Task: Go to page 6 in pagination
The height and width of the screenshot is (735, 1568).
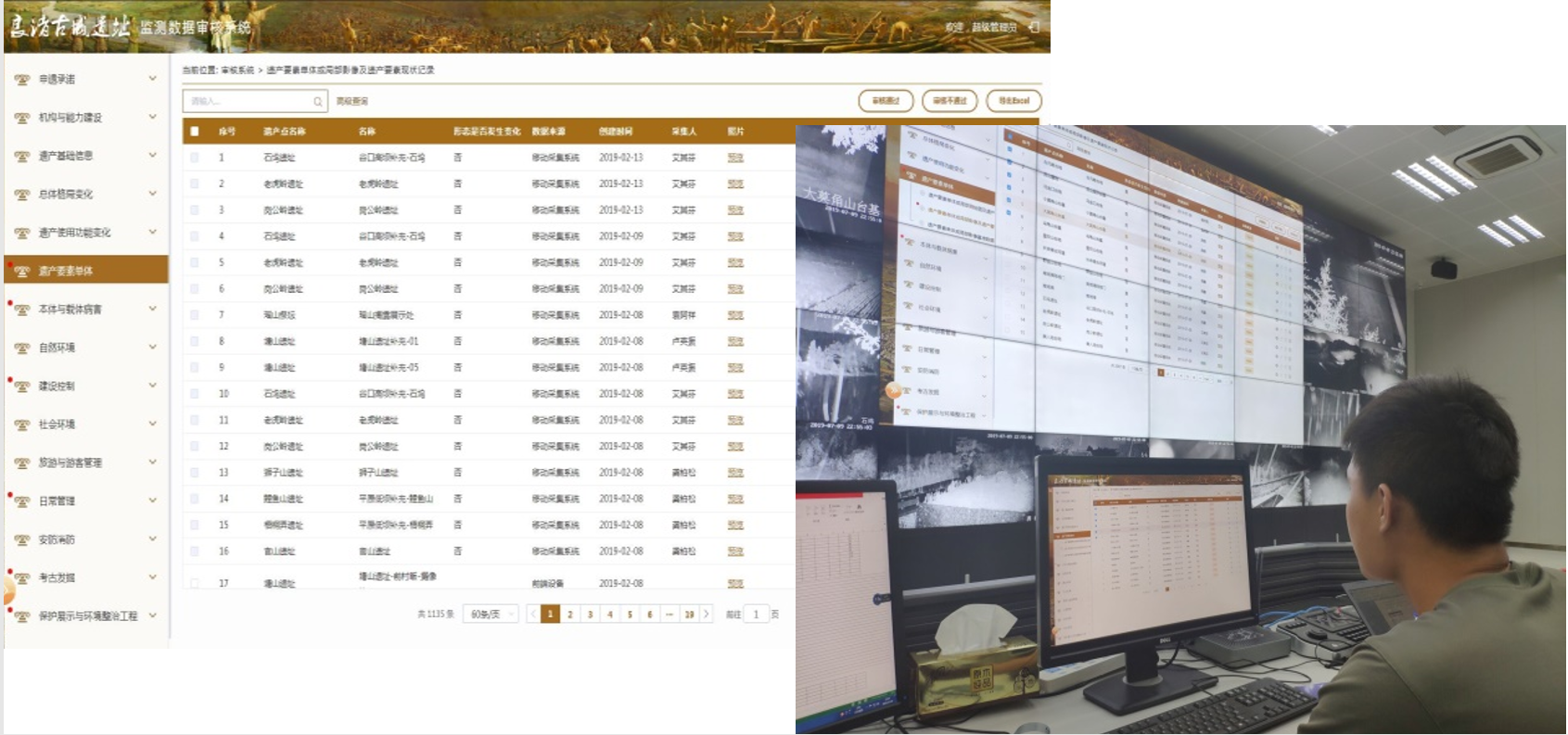Action: pos(649,614)
